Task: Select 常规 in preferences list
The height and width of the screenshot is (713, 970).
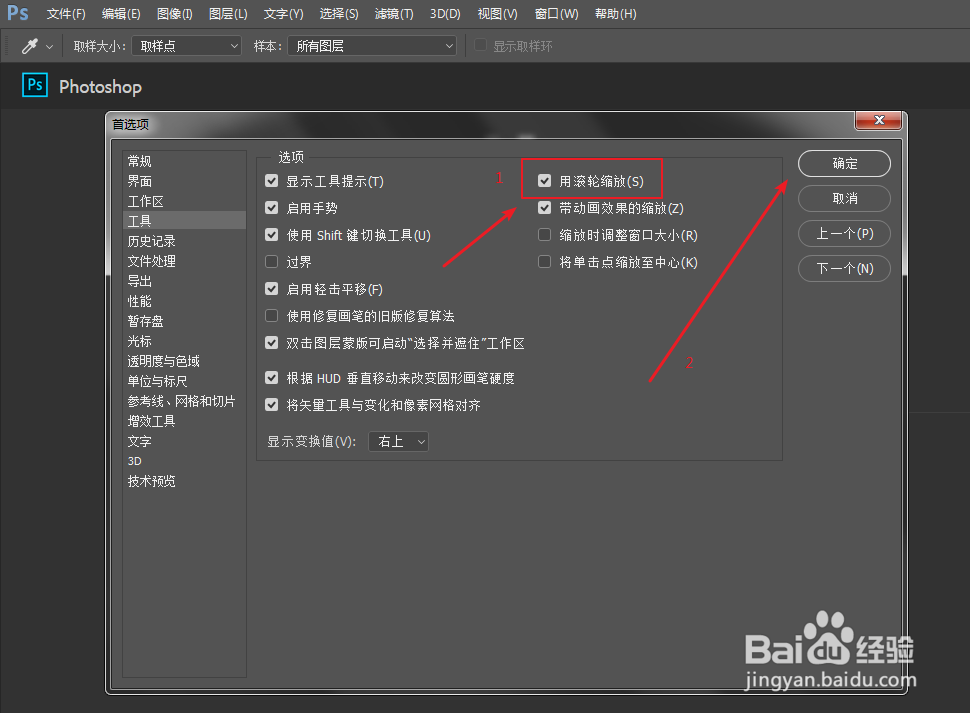Action: pos(184,161)
